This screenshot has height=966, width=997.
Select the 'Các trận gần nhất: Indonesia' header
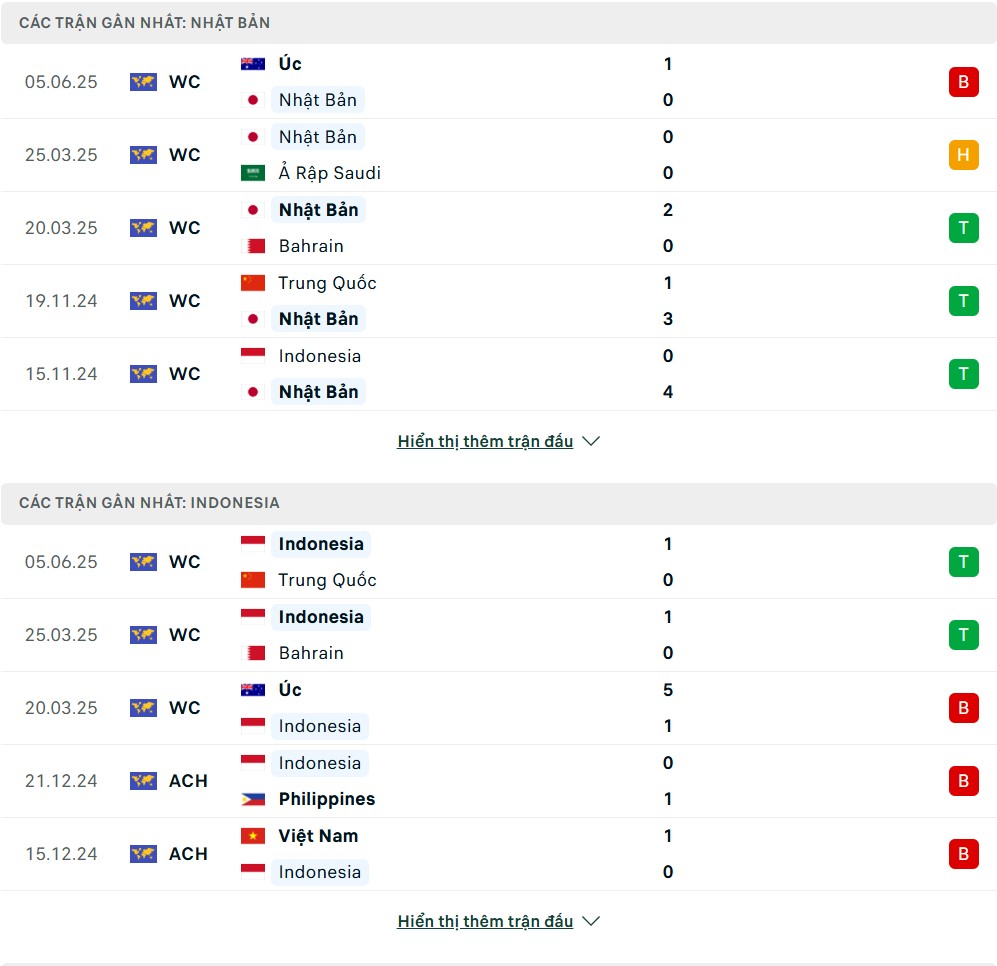[498, 503]
